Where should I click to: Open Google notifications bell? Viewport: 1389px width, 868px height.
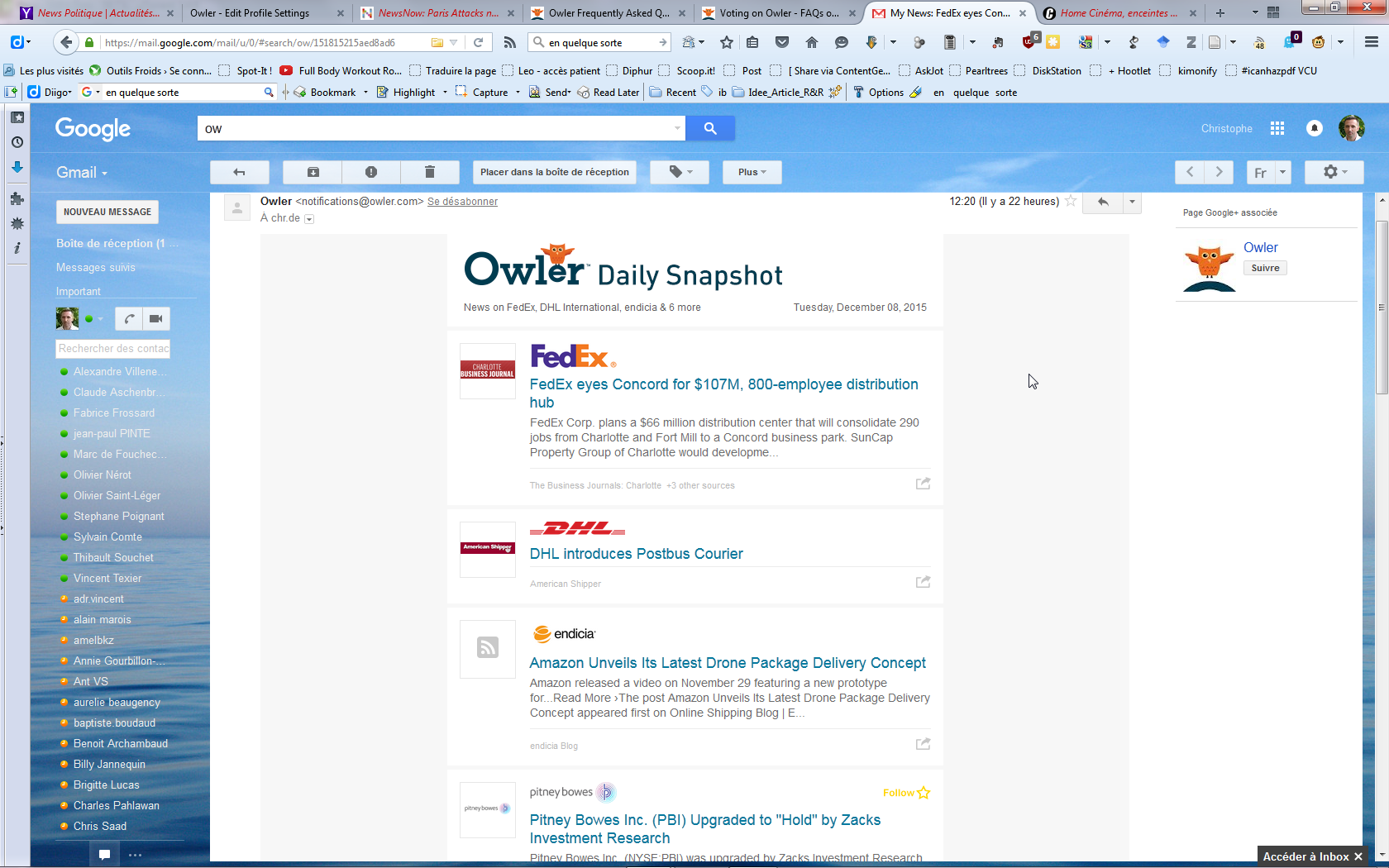pyautogui.click(x=1315, y=128)
